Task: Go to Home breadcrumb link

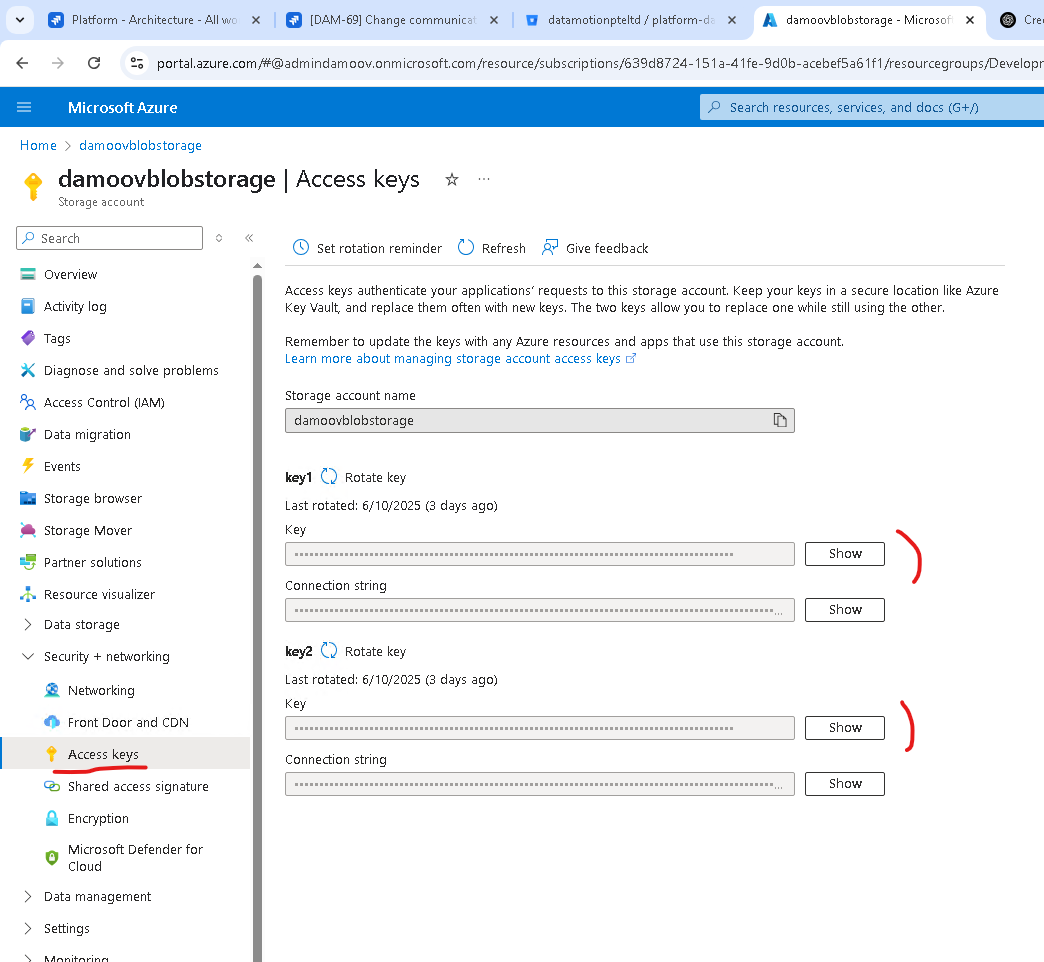Action: tap(38, 145)
